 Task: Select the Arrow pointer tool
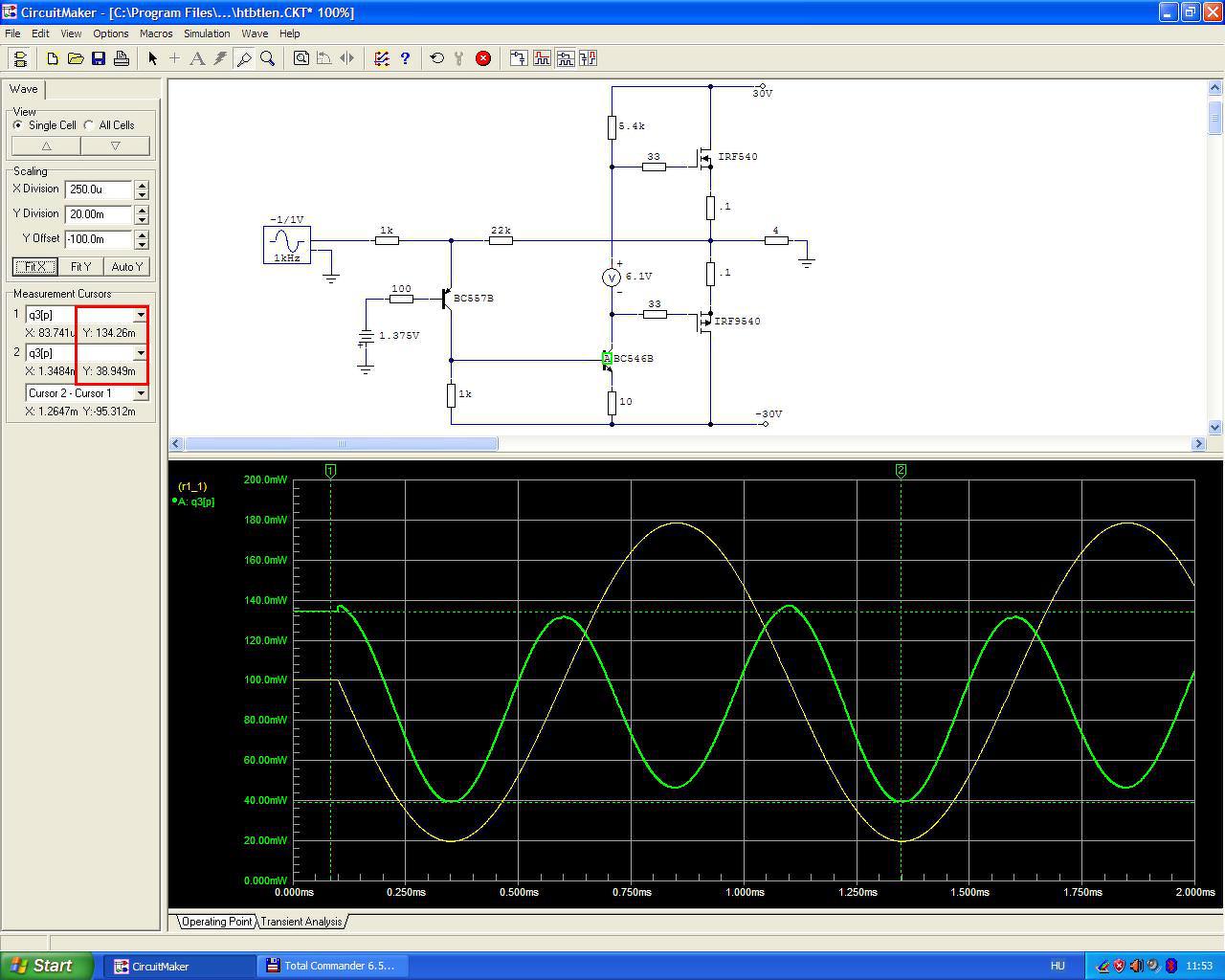152,58
